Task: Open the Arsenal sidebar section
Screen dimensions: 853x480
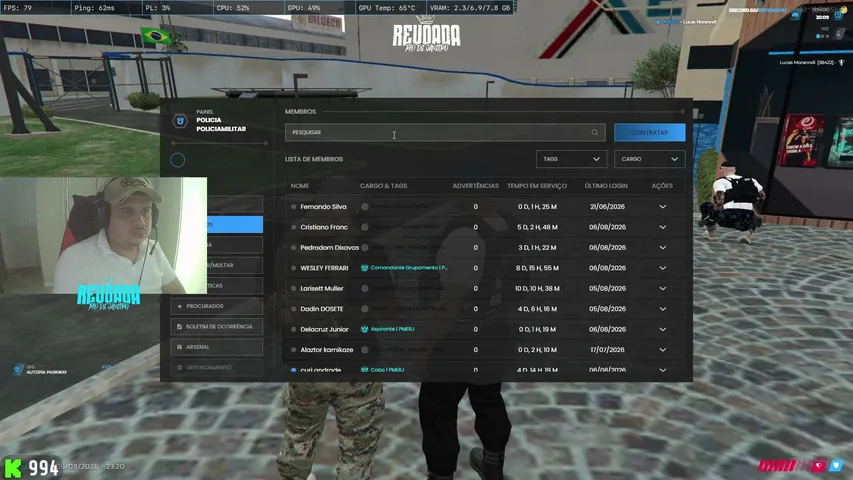Action: pos(217,347)
